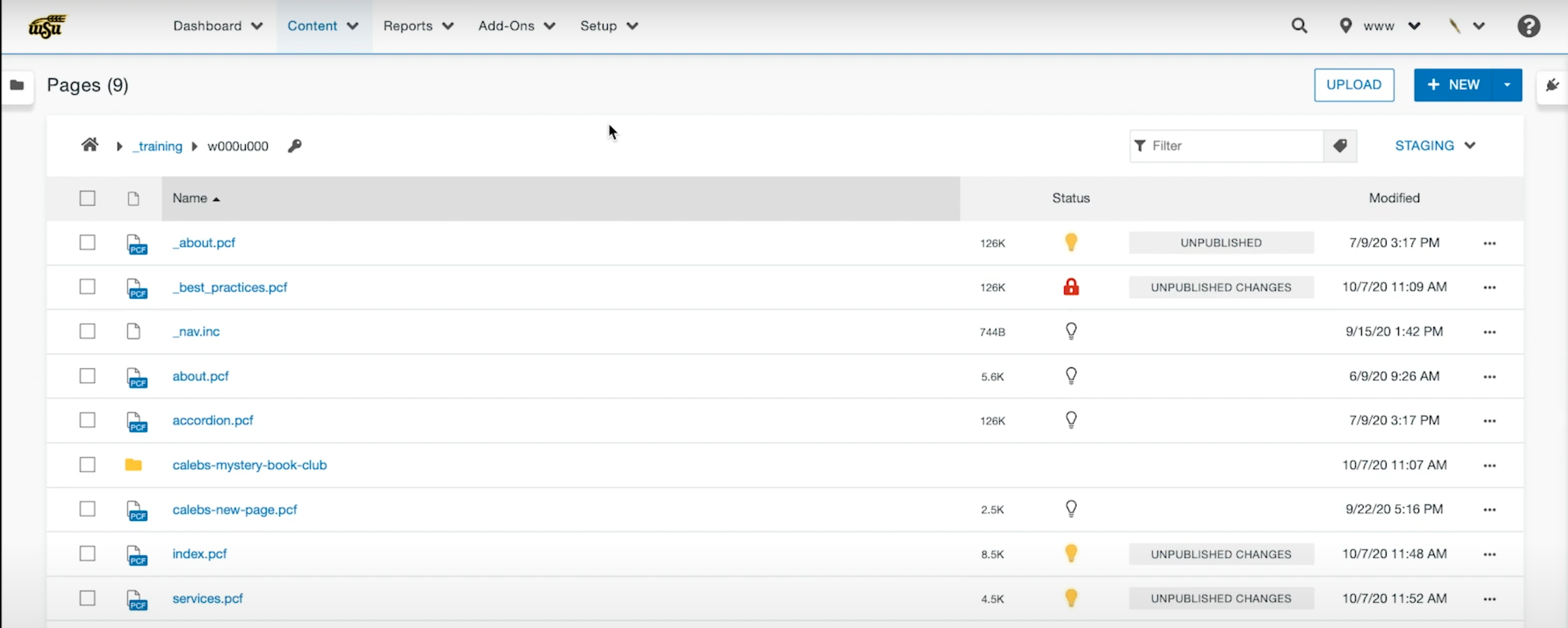Check out accordion.pcf via lightbulb icon

tap(1071, 420)
